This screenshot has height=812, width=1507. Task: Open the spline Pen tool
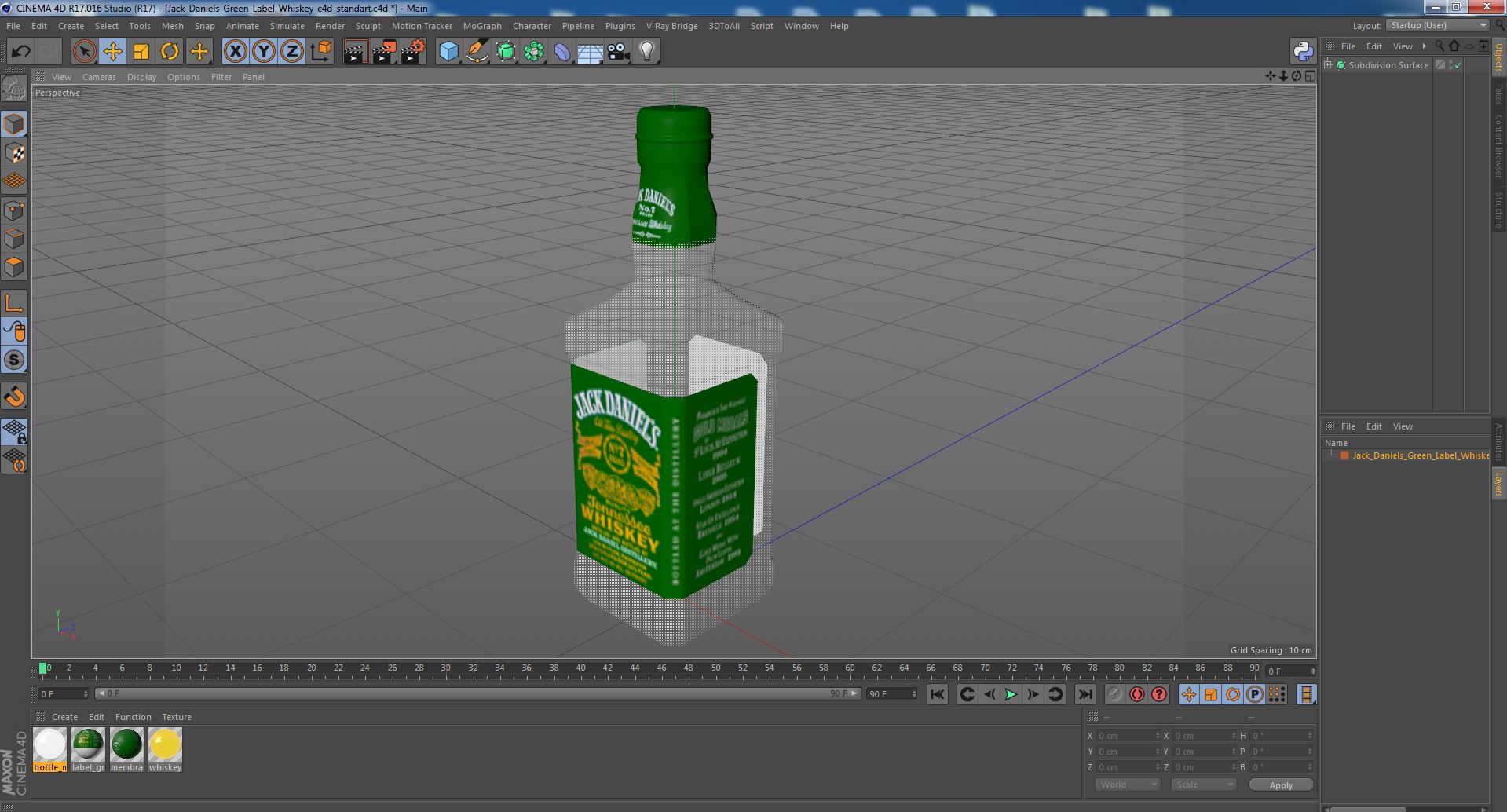coord(477,52)
